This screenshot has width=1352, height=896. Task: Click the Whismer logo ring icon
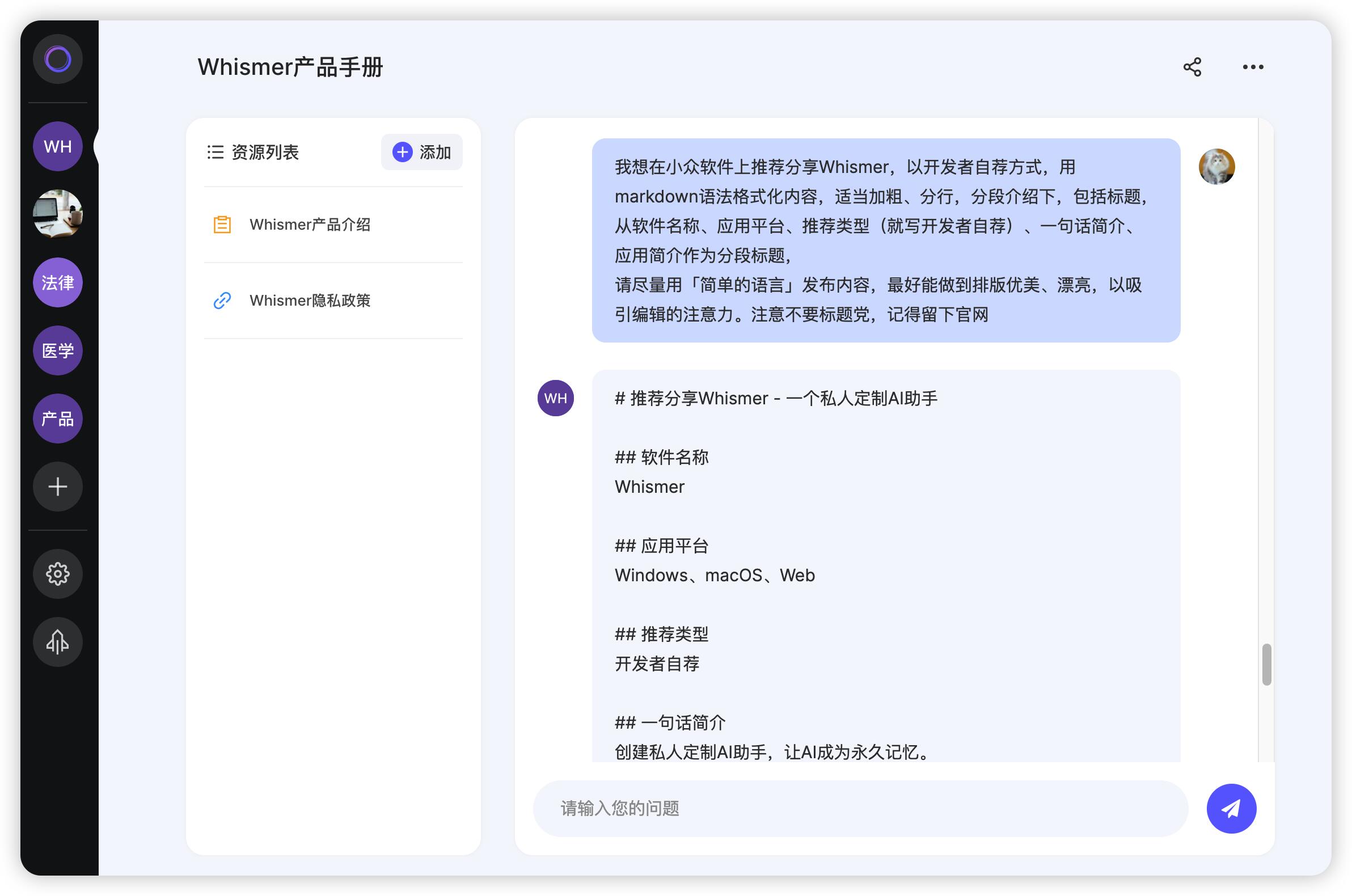coord(58,59)
